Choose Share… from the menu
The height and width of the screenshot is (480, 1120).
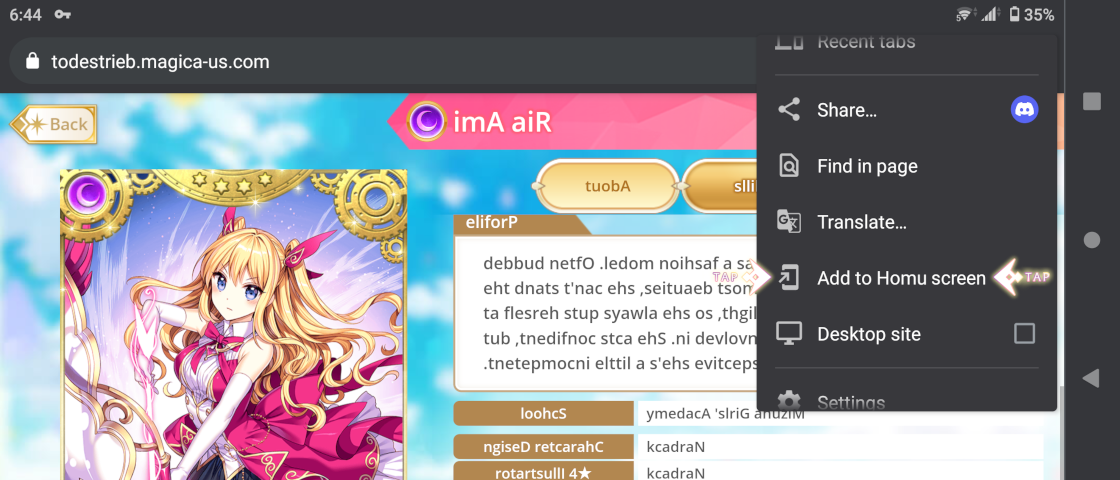tap(907, 110)
